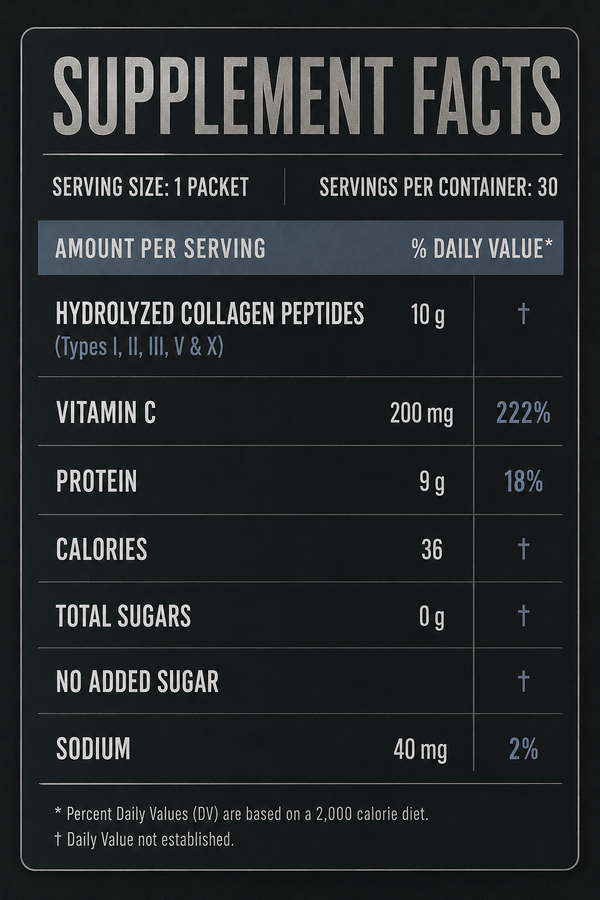Screen dimensions: 600x900
Task: Select the Serving Size: 1 Packet text
Action: point(150,187)
